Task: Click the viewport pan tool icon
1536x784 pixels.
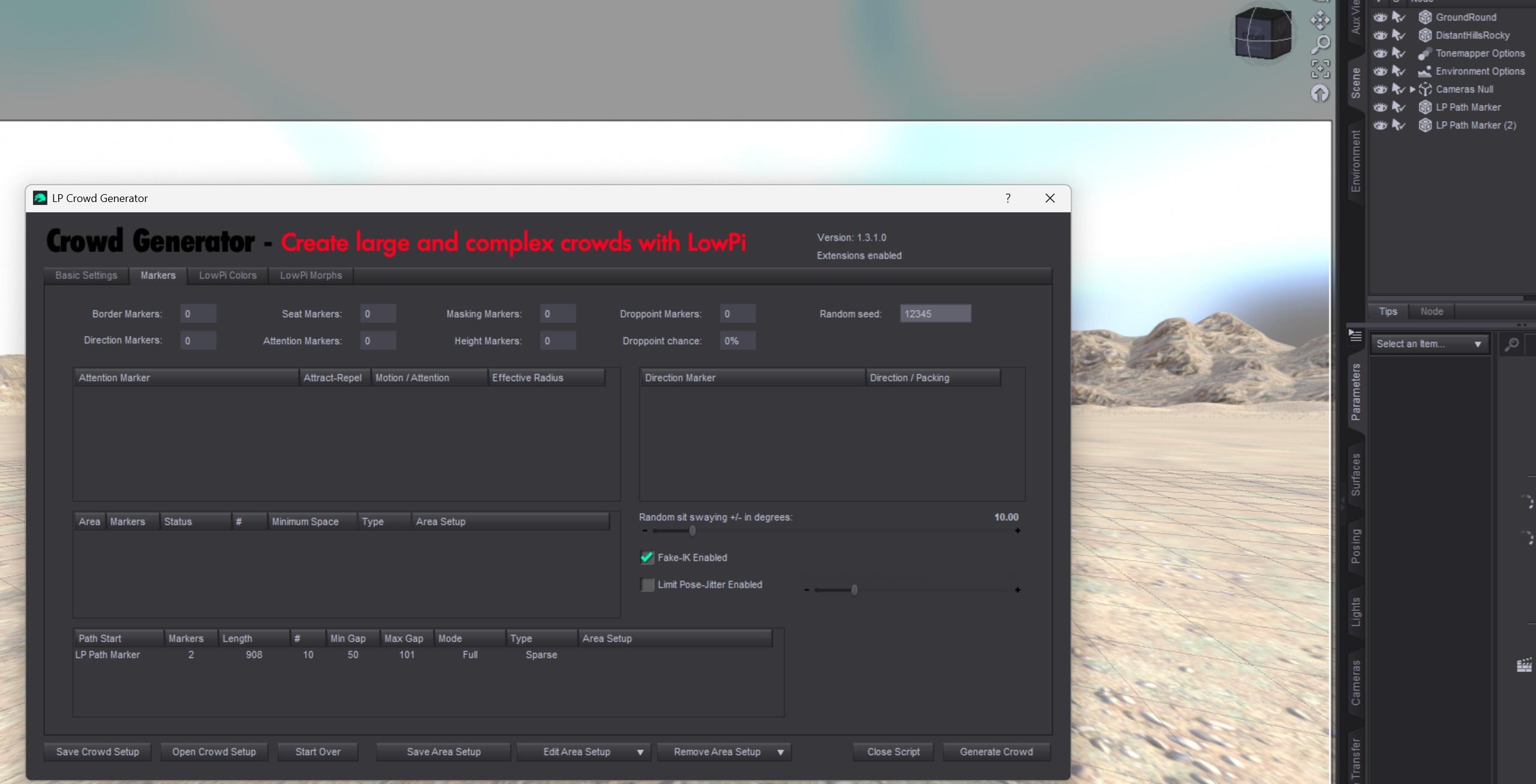Action: pos(1320,20)
